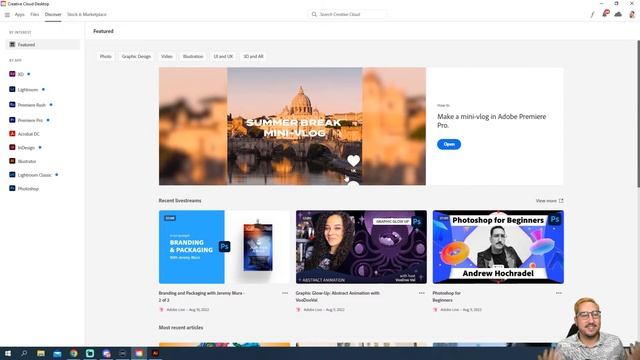Open the cloud sync status icon

pyautogui.click(x=618, y=14)
